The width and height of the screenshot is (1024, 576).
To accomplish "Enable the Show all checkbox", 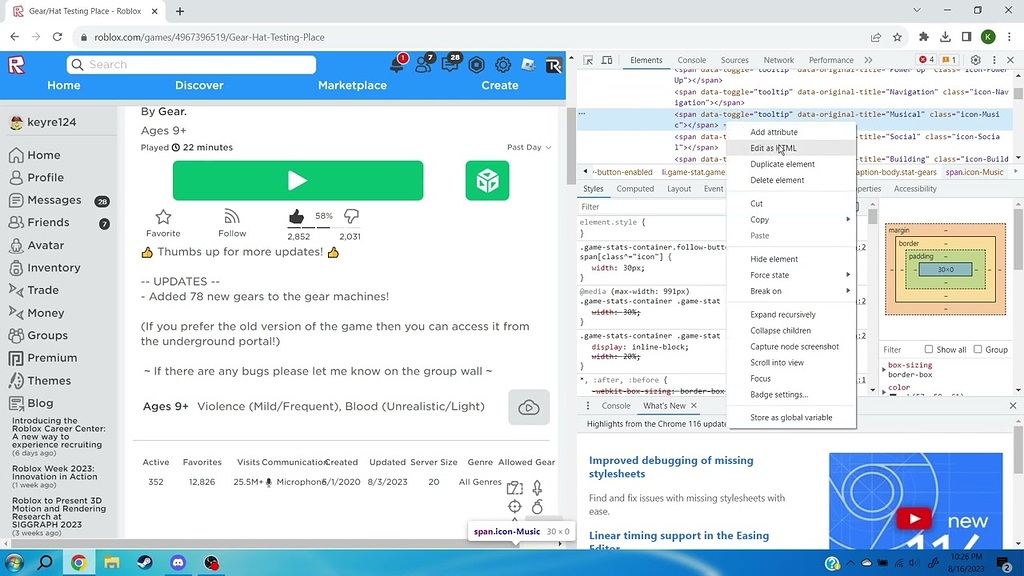I will (929, 349).
